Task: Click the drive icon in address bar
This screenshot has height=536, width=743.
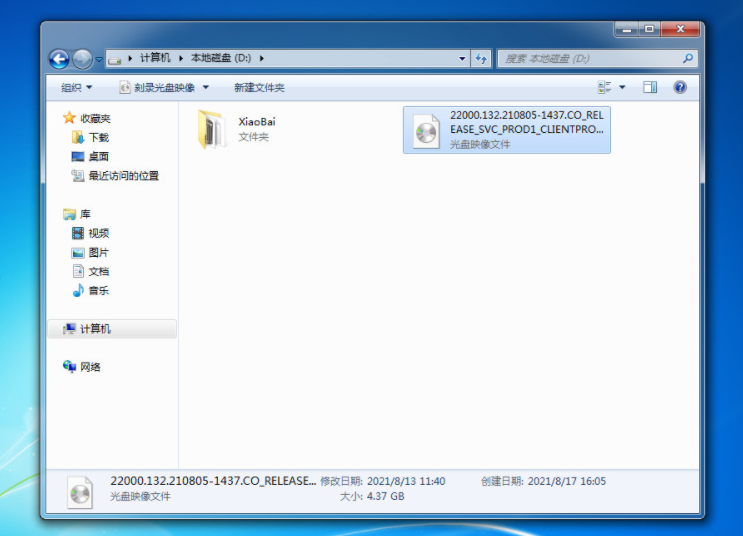Action: click(x=114, y=59)
